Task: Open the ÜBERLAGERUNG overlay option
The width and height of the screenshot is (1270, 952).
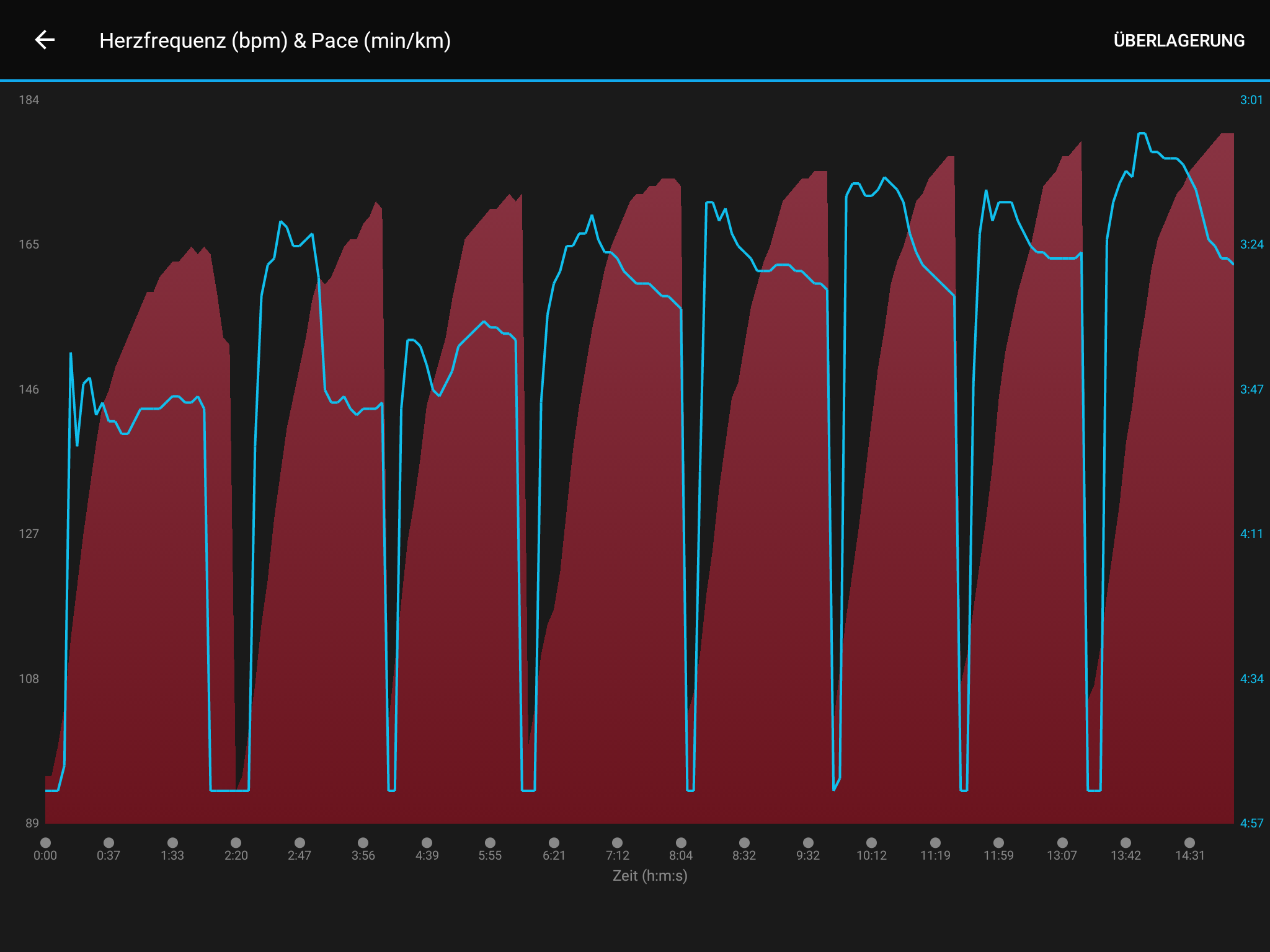Action: [1179, 40]
